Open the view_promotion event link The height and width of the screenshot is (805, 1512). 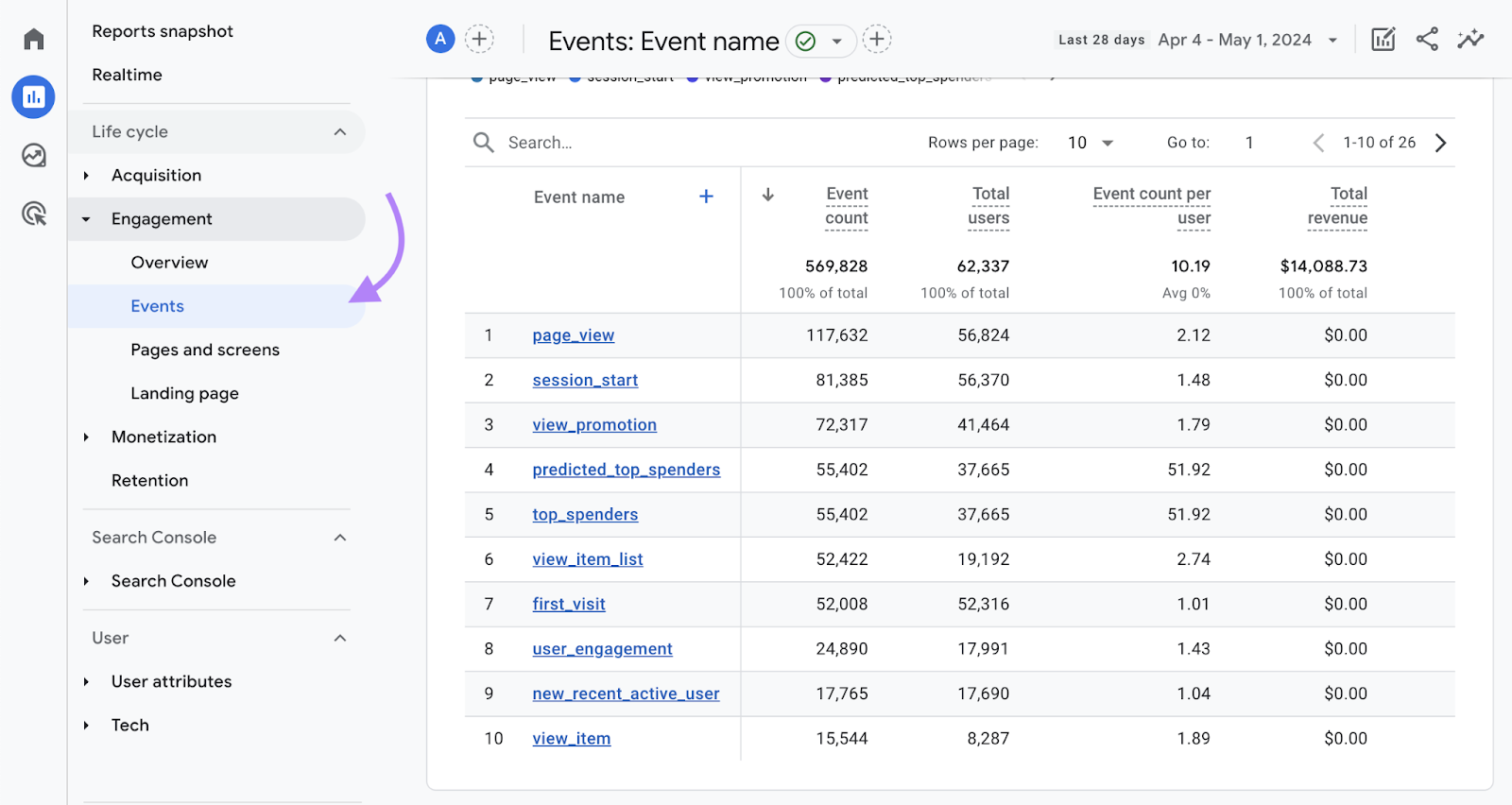click(594, 425)
